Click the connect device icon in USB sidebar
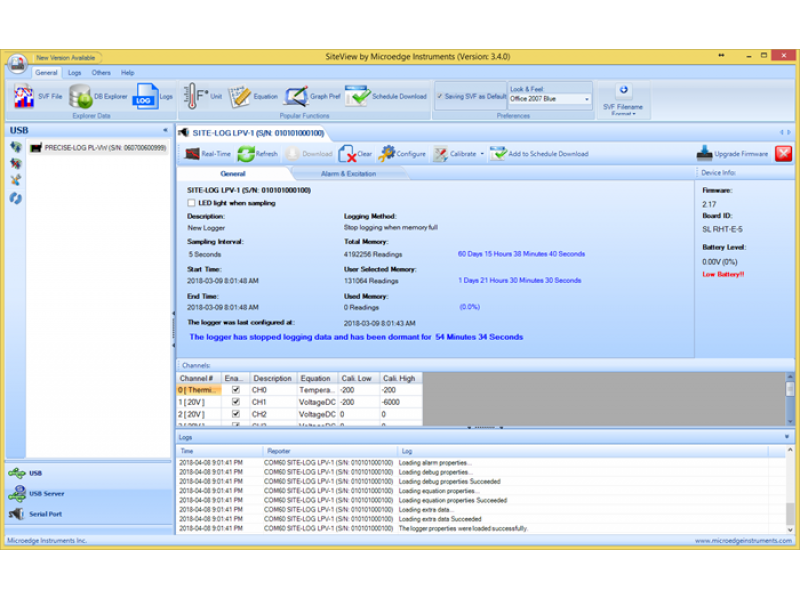 point(16,147)
